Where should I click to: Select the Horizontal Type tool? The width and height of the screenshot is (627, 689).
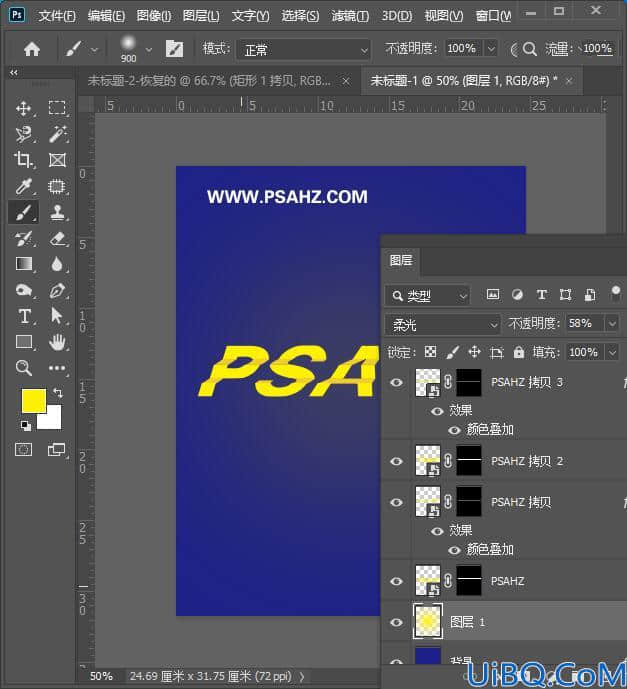click(24, 316)
